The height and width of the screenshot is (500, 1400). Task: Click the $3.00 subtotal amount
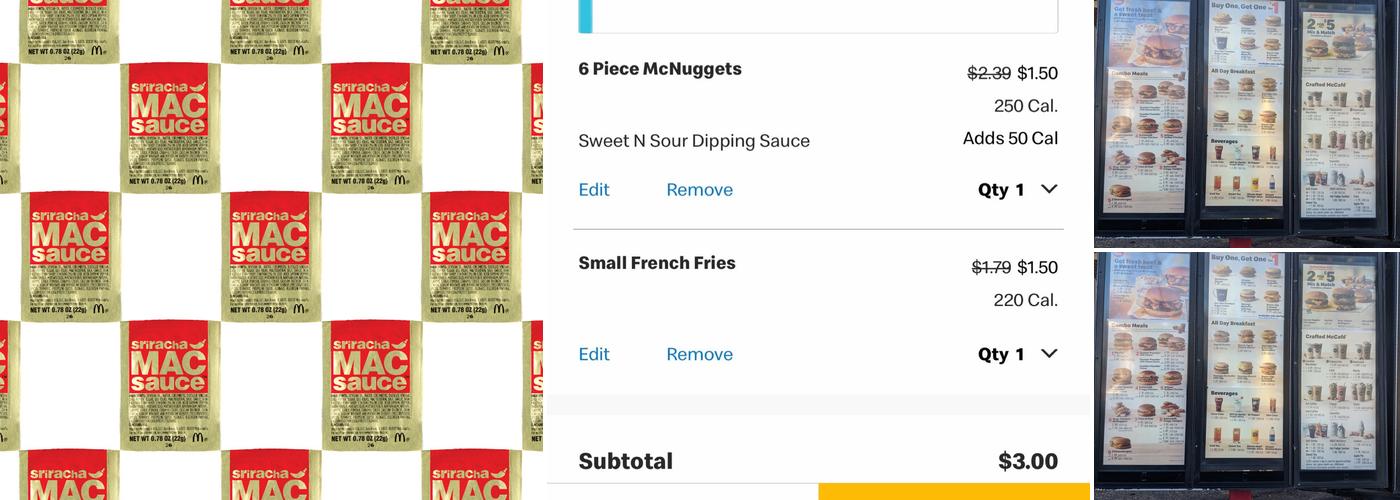click(x=1027, y=461)
